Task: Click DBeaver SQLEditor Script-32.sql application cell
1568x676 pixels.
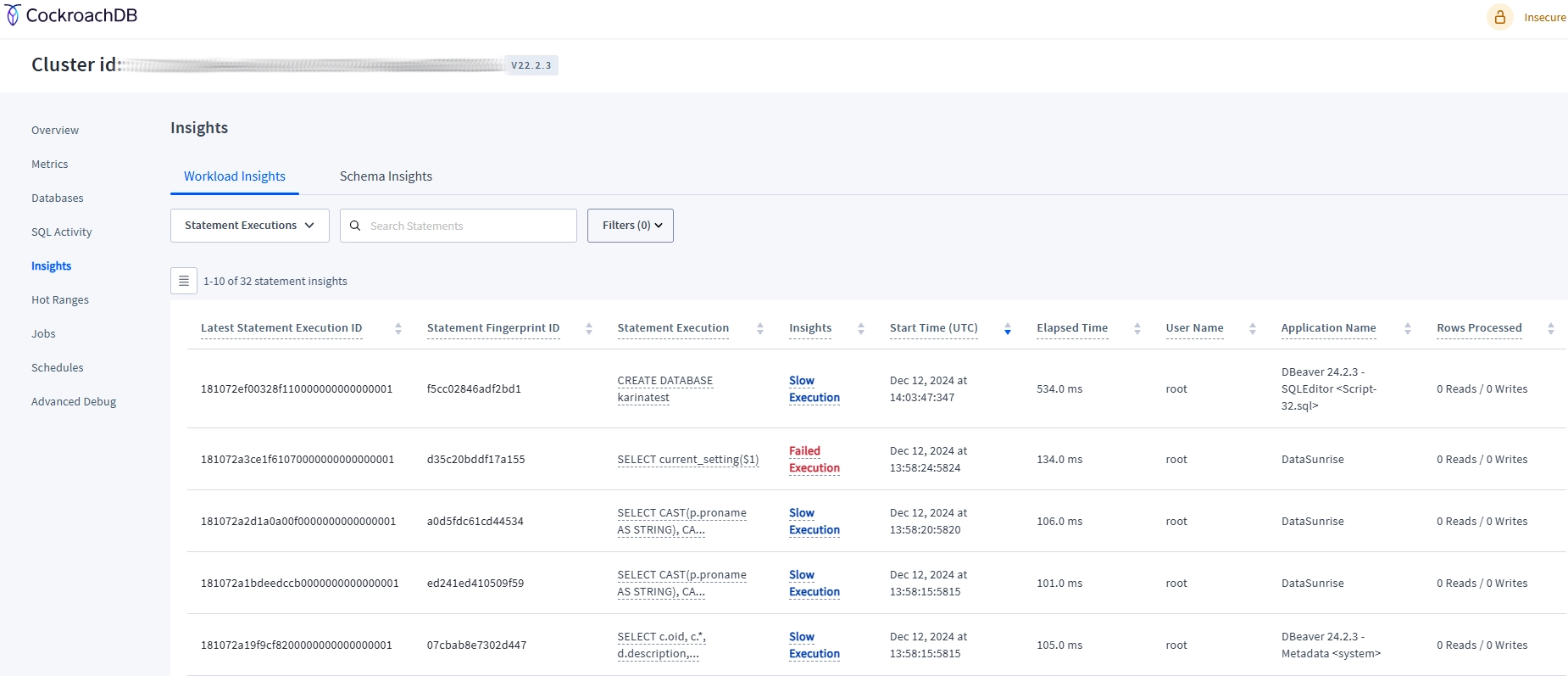Action: (x=1329, y=388)
